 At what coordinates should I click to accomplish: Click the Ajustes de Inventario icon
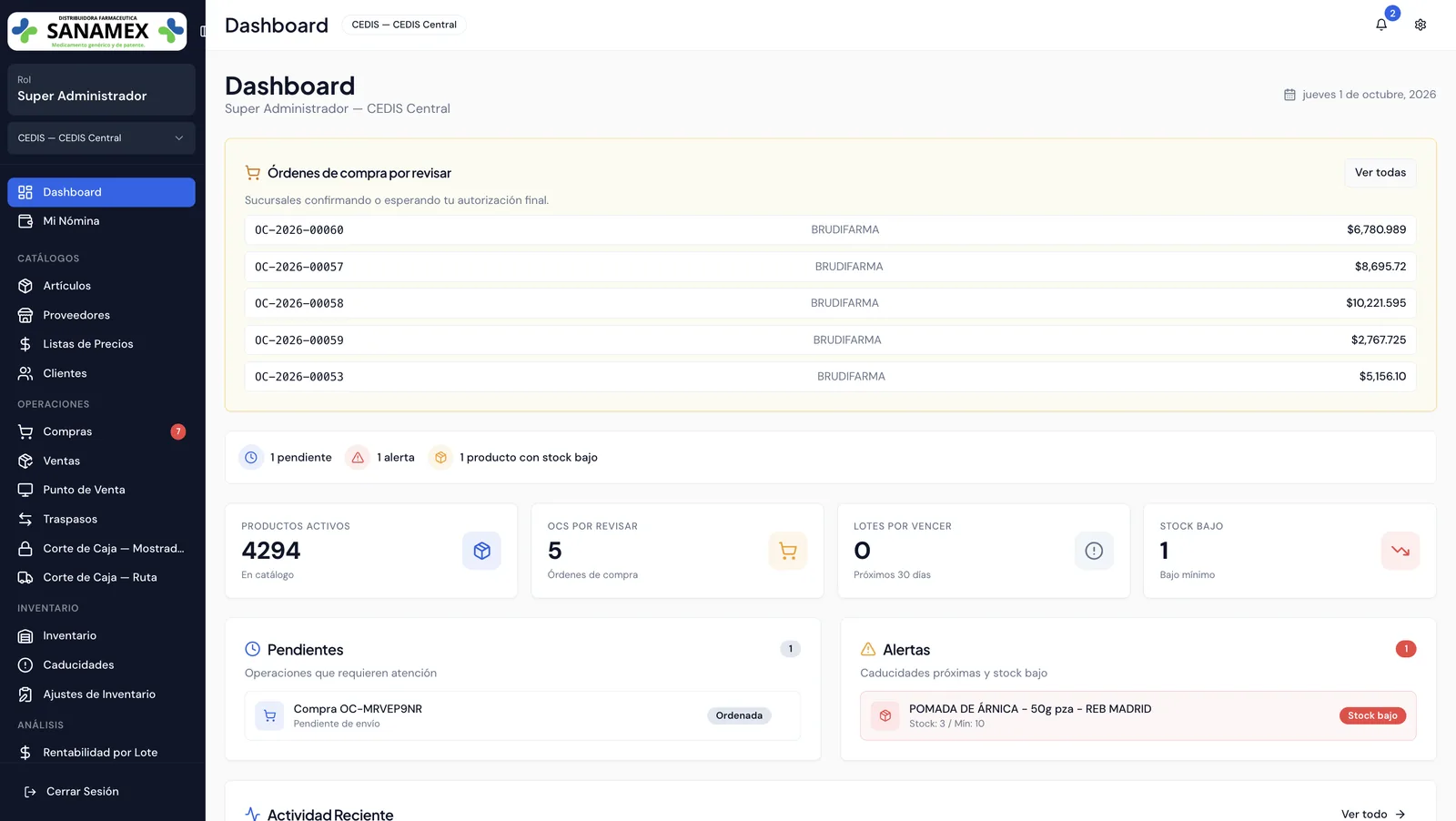click(x=25, y=694)
